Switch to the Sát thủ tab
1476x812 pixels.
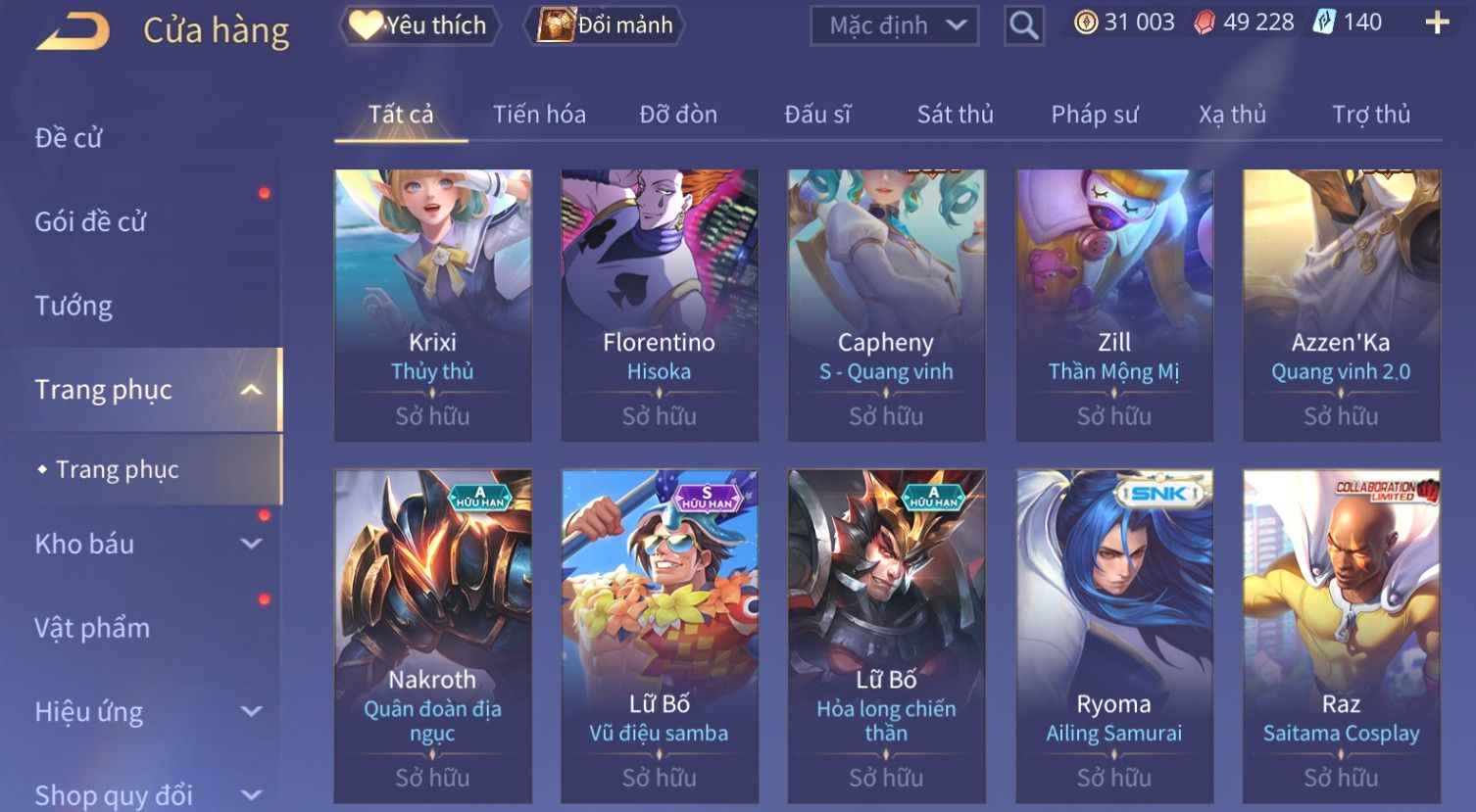pos(955,115)
